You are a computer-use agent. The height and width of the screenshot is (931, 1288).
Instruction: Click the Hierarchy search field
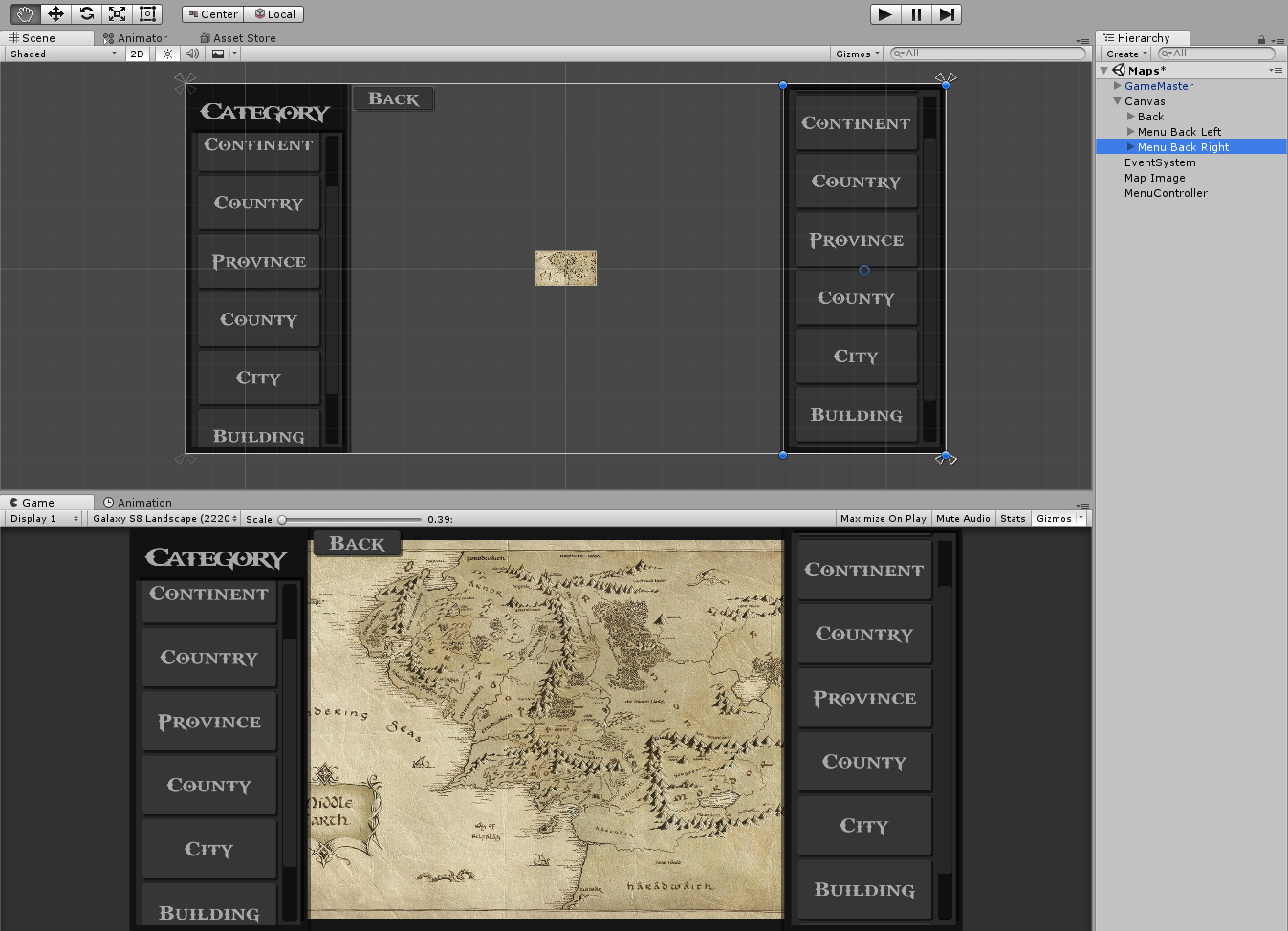point(1217,54)
